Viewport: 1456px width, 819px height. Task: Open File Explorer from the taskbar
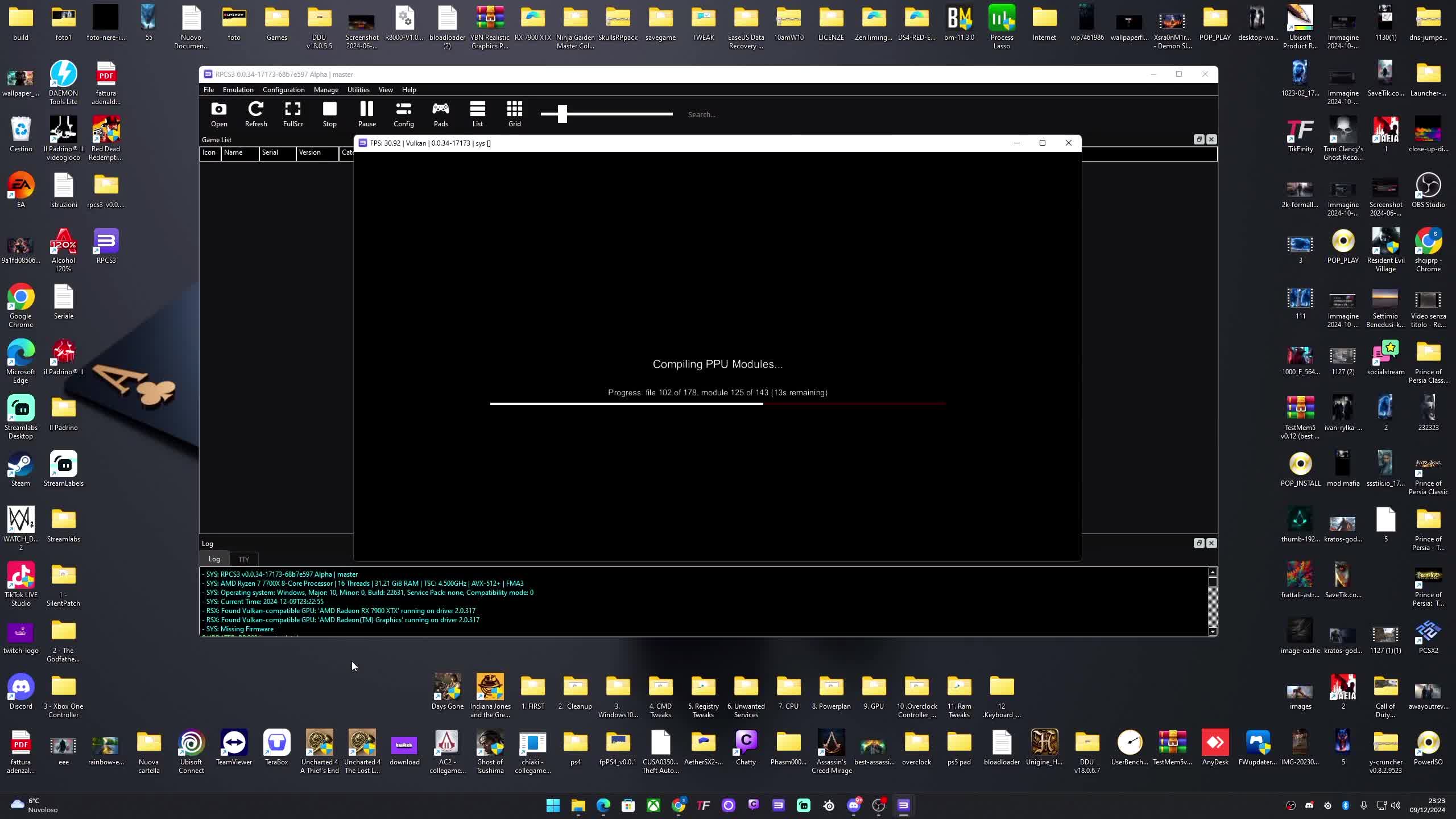point(578,805)
